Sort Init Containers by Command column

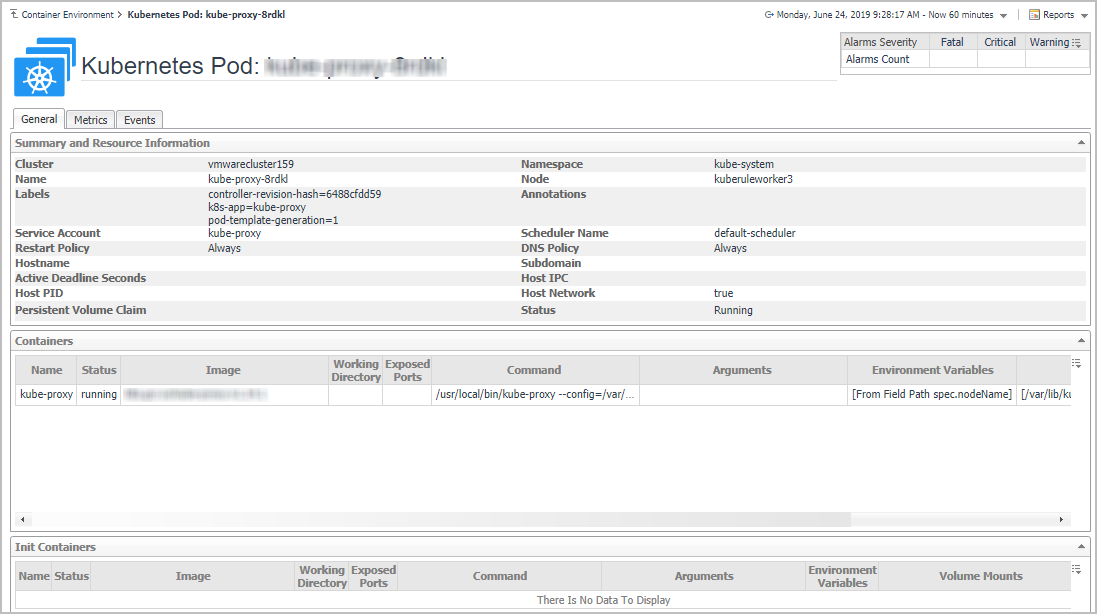[x=500, y=576]
